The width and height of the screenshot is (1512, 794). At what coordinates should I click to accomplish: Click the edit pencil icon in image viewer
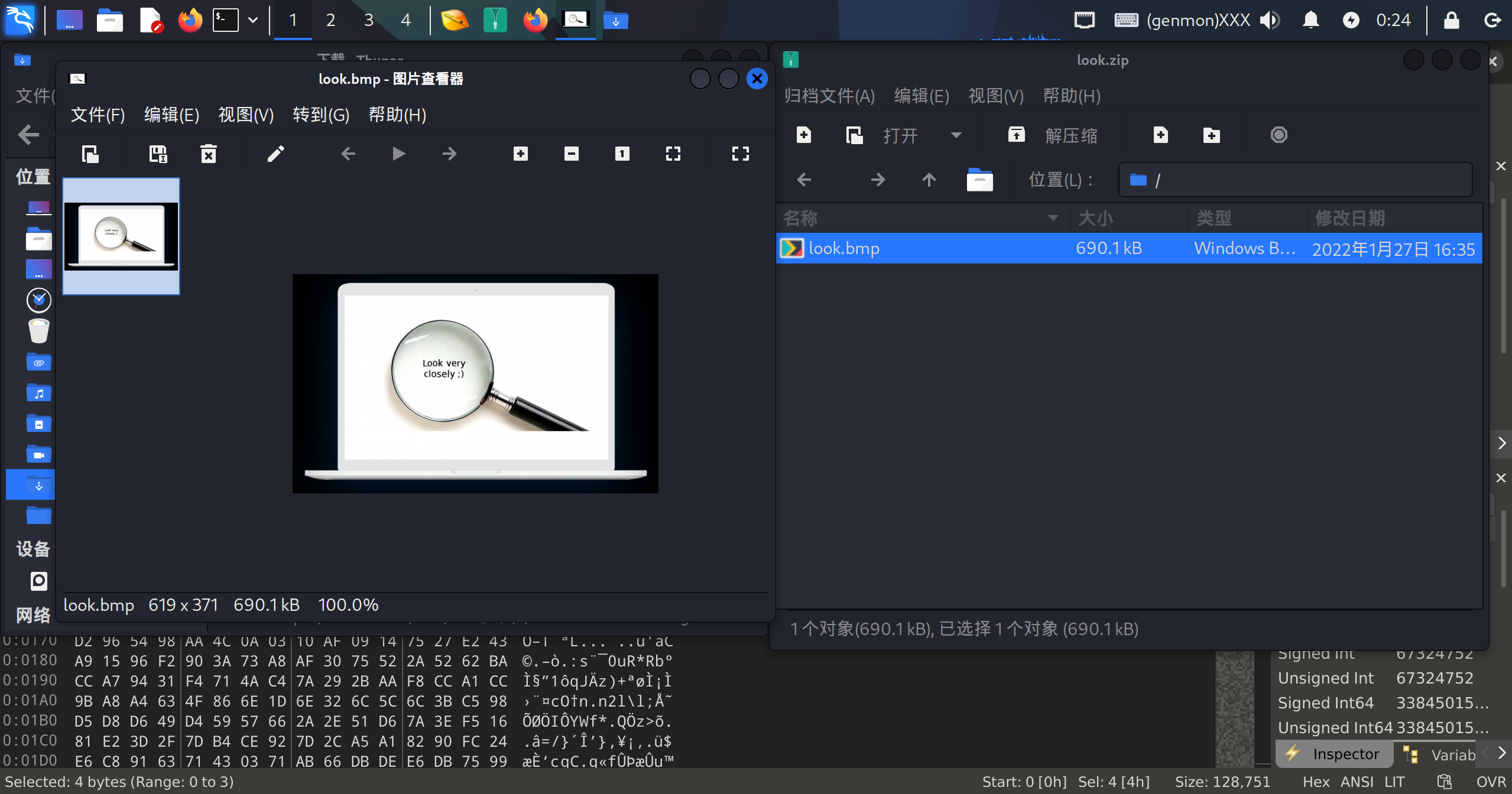tap(275, 154)
